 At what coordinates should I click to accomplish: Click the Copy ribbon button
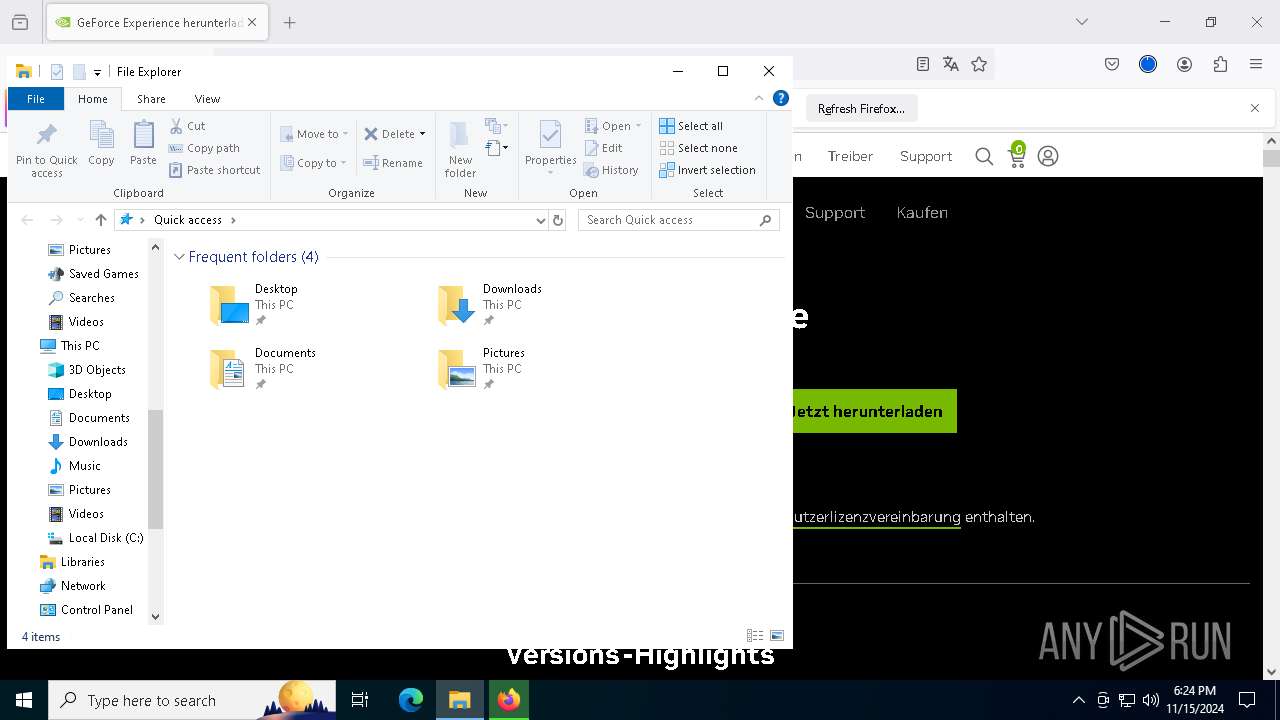(x=101, y=143)
